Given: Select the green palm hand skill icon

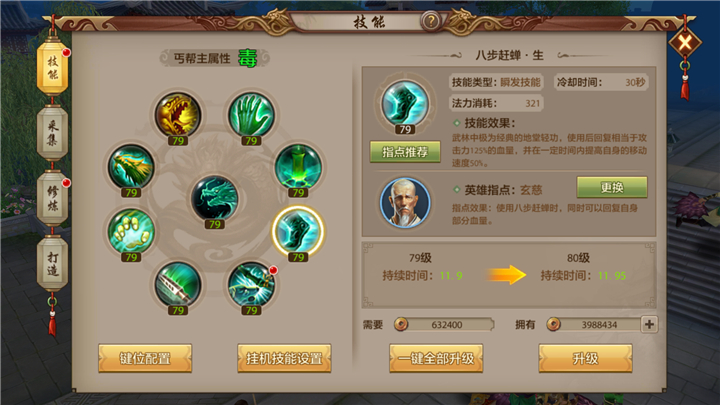Looking at the screenshot, I should [x=252, y=115].
